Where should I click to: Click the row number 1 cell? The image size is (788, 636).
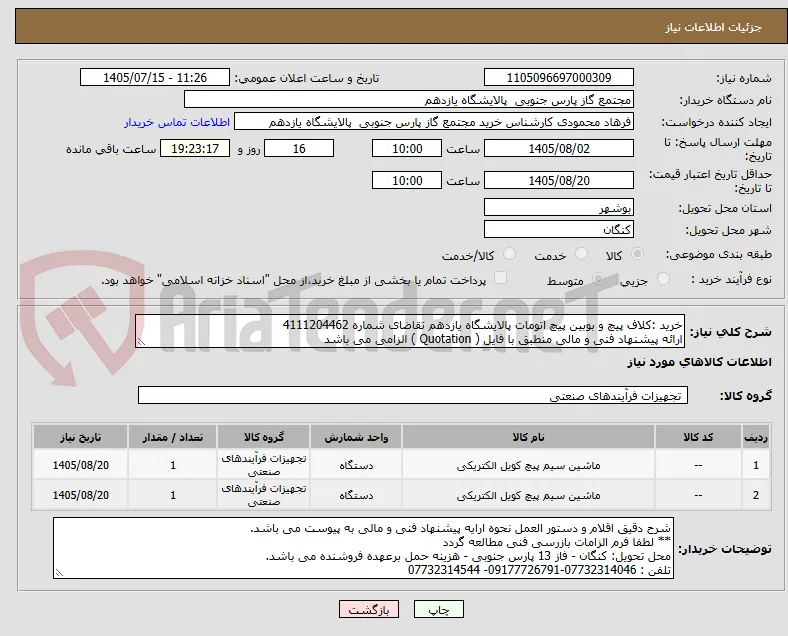(755, 465)
